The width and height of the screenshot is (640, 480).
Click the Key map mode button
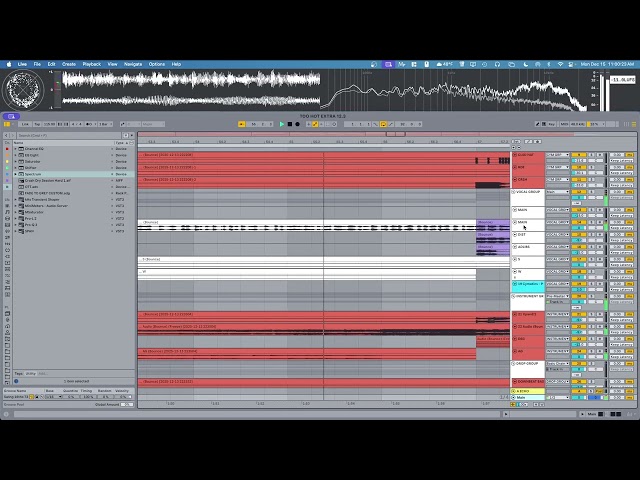point(551,124)
